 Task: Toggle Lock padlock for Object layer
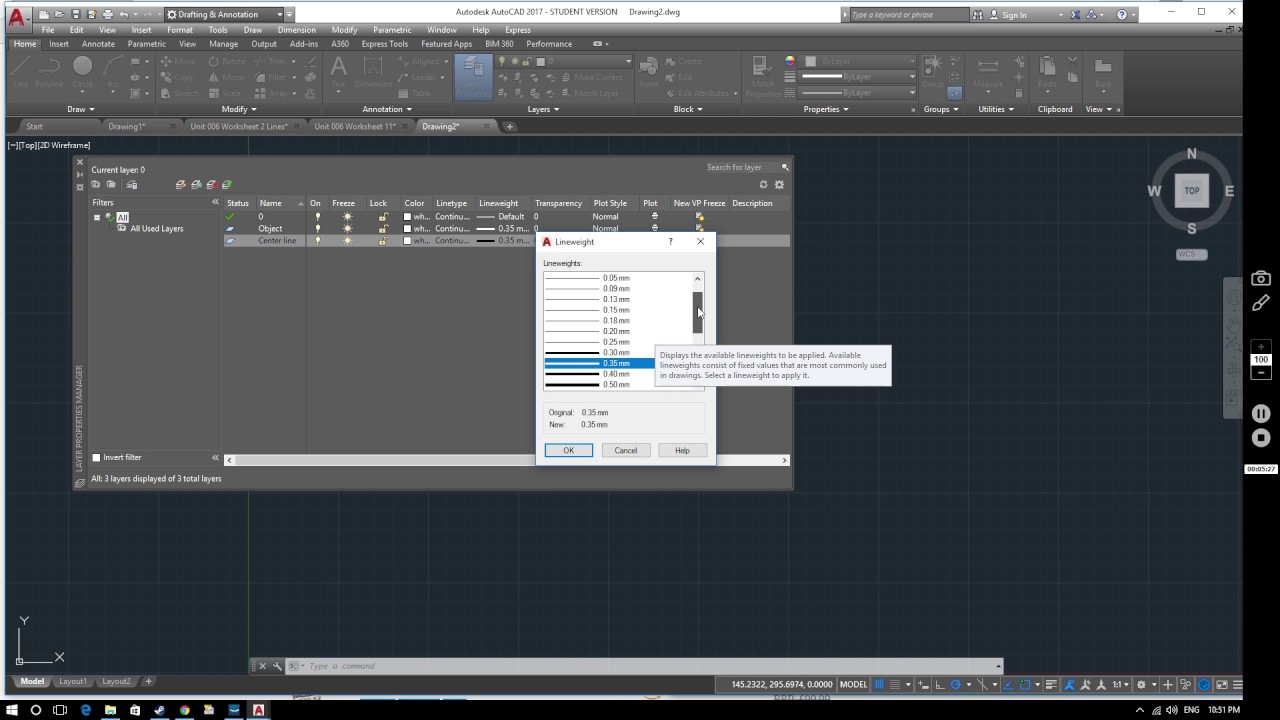point(383,228)
